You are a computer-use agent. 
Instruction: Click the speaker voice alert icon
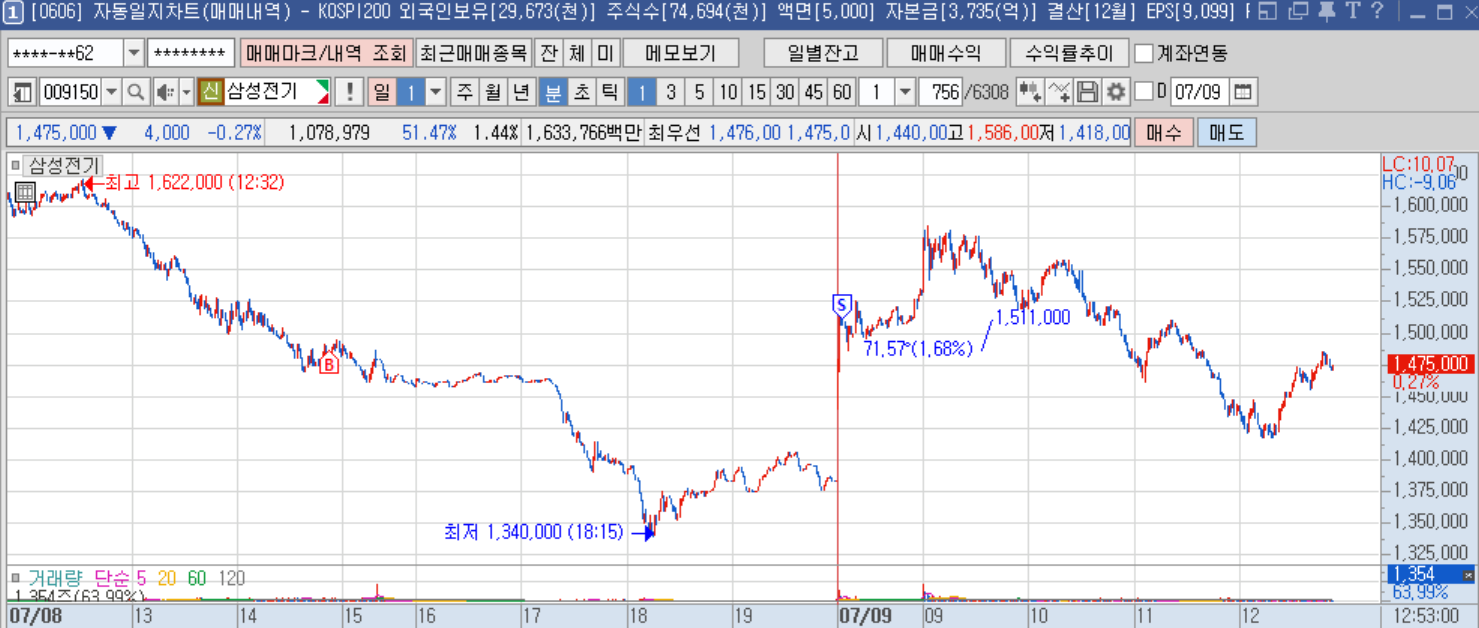(x=164, y=93)
